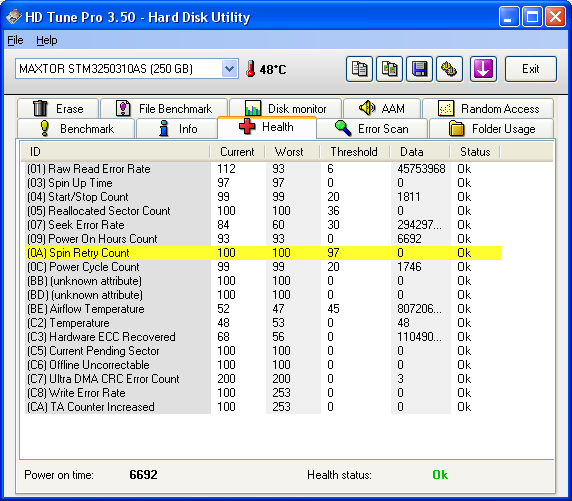Click the Power on time value 6692
Screen dimensions: 572x501
click(x=143, y=475)
